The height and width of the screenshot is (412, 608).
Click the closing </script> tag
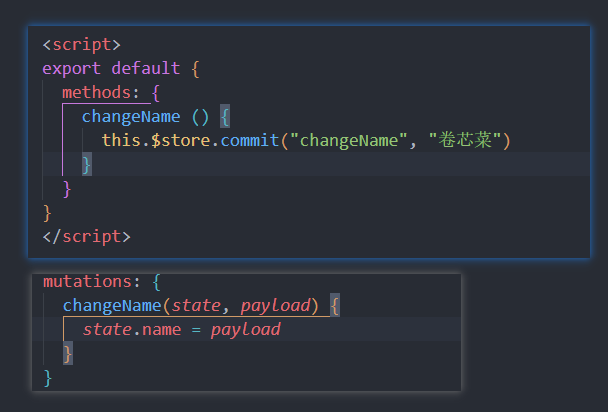tap(86, 236)
